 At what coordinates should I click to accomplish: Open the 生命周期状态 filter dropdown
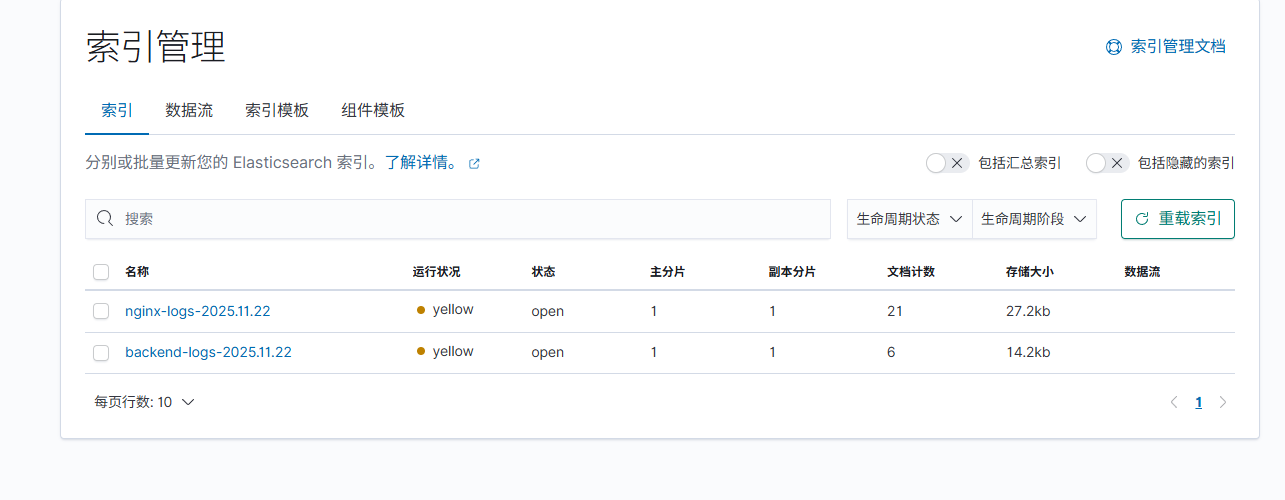point(909,219)
